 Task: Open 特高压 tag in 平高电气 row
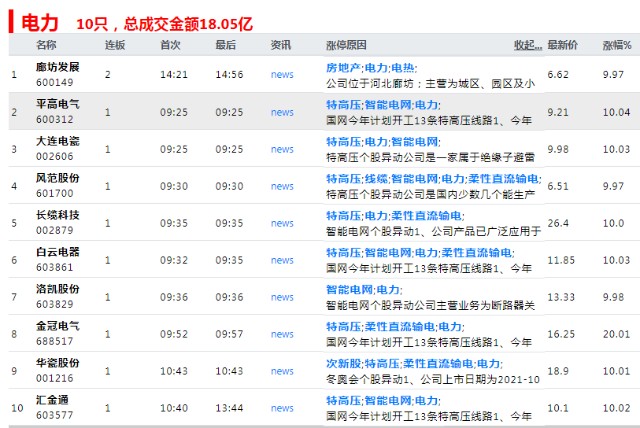click(x=343, y=105)
